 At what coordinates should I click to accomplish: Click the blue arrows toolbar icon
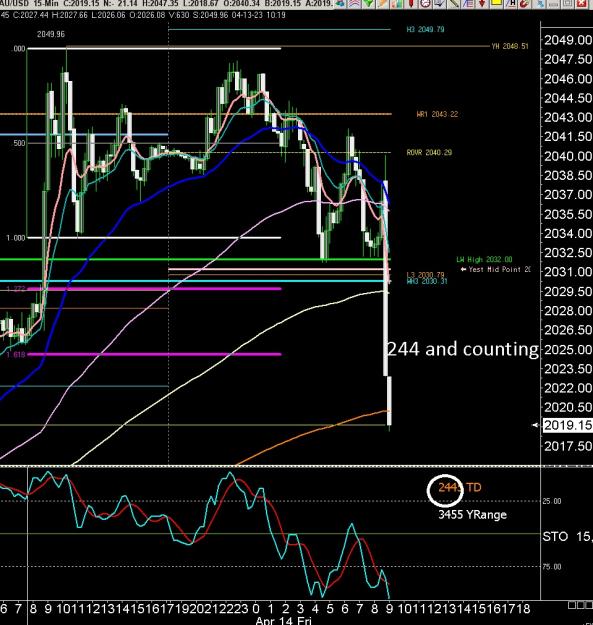point(340,4)
